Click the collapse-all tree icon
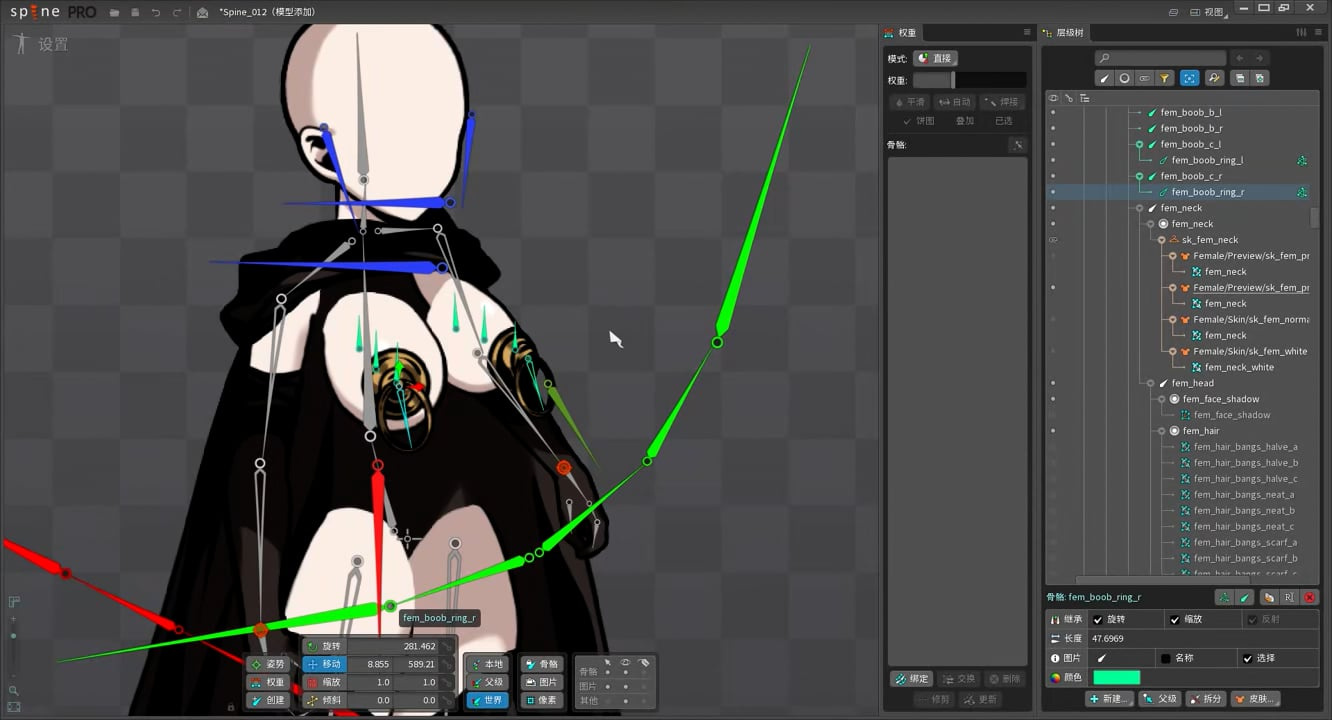This screenshot has height=720, width=1332. click(1240, 78)
